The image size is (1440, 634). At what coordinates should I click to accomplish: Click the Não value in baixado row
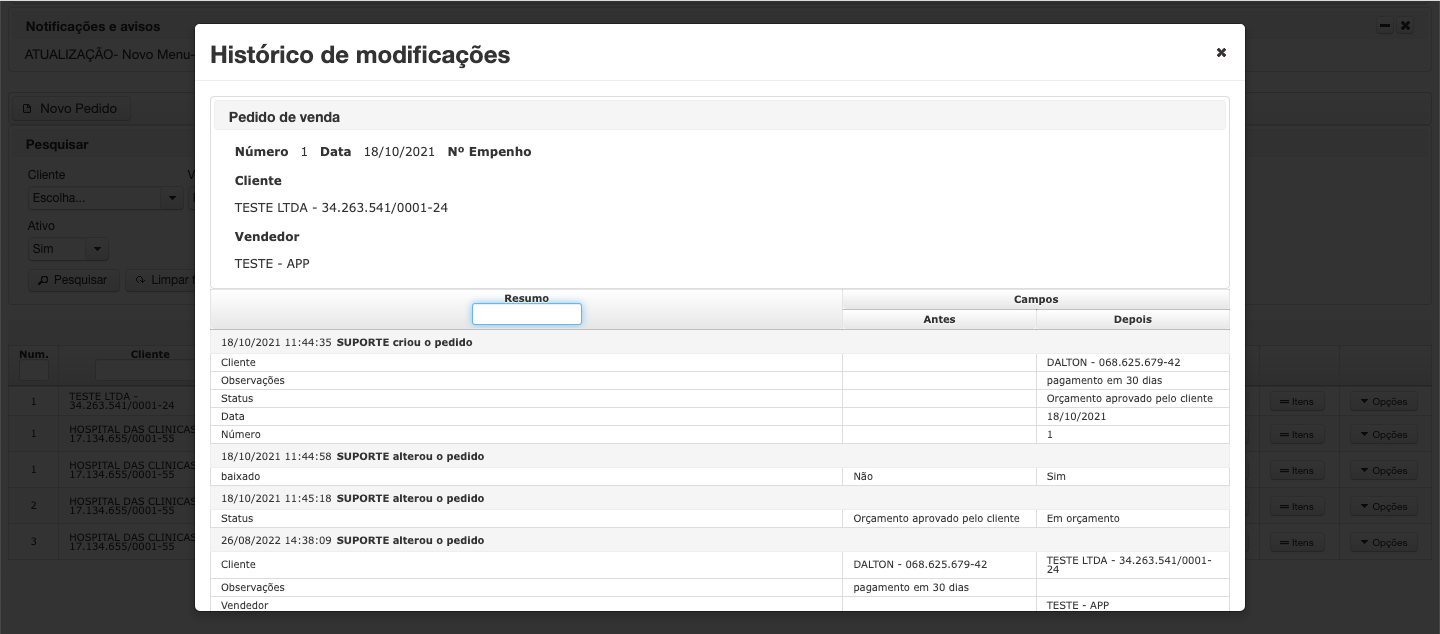[x=863, y=476]
